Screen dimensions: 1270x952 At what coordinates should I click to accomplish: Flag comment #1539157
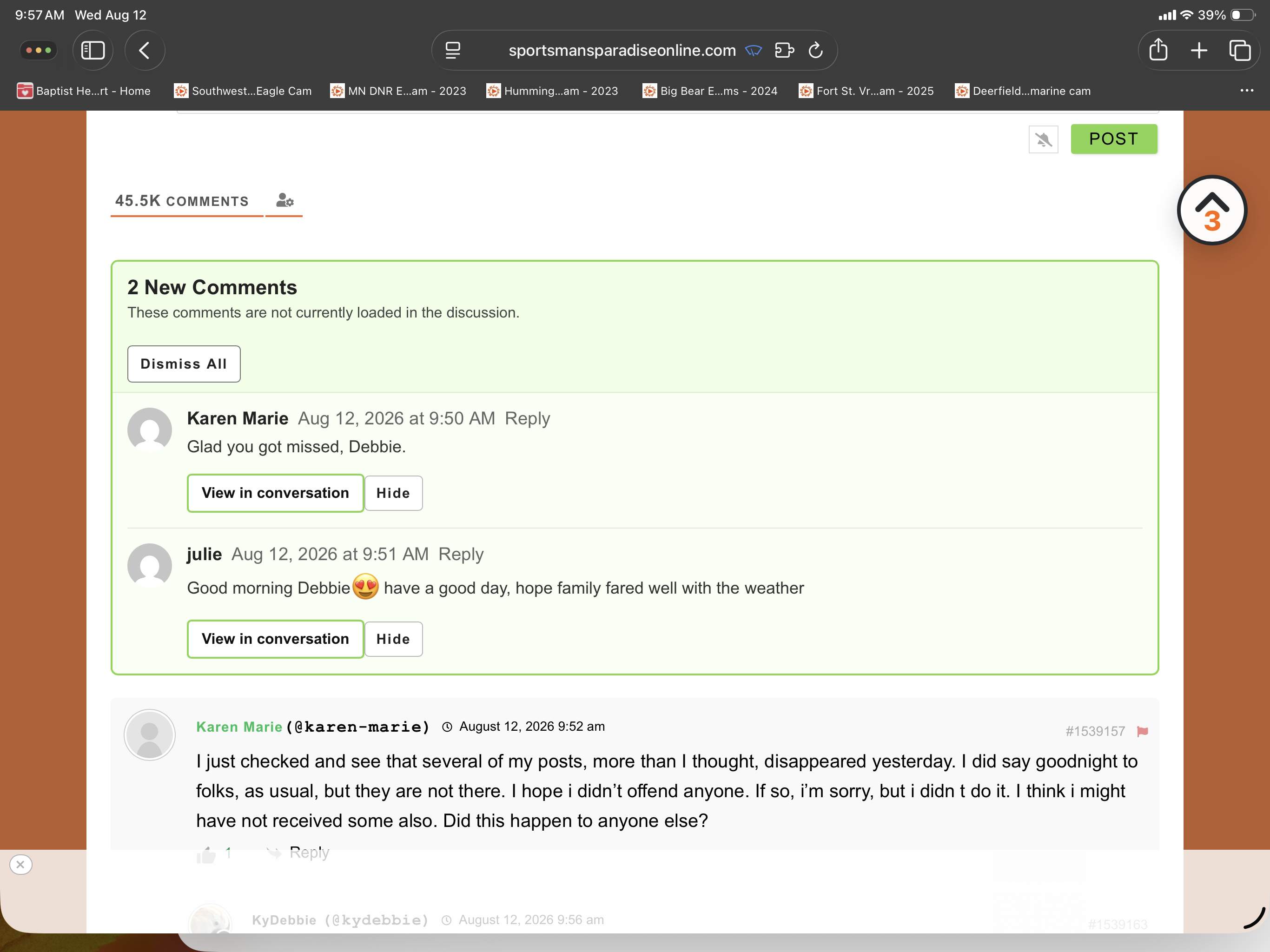(1142, 731)
